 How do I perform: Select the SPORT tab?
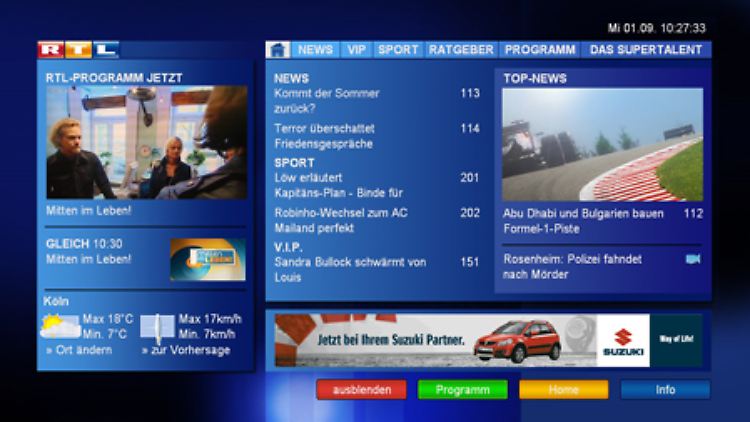point(397,49)
